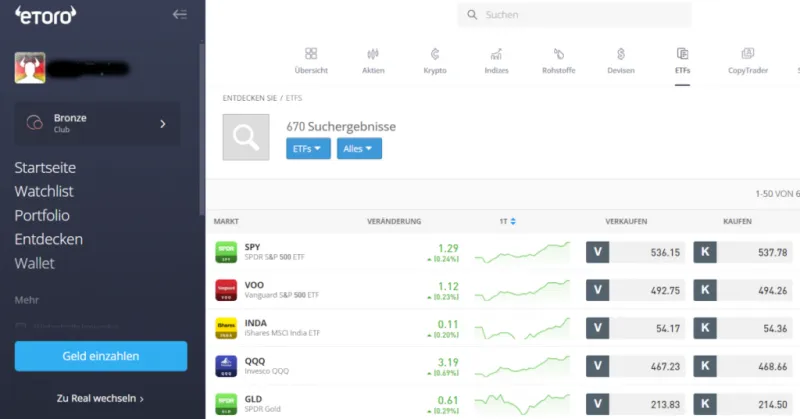This screenshot has height=419, width=800.
Task: Open the user profile avatar
Action: [x=30, y=68]
